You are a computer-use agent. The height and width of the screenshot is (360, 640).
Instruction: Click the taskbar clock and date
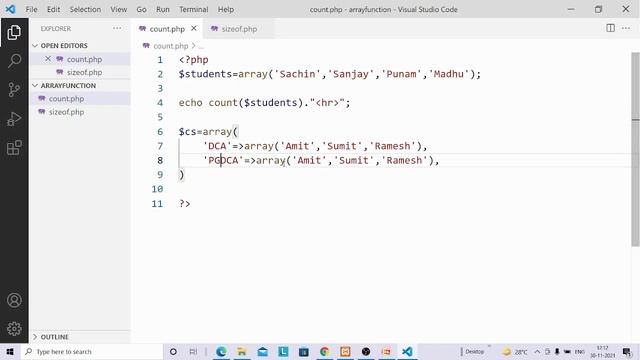[x=602, y=351]
